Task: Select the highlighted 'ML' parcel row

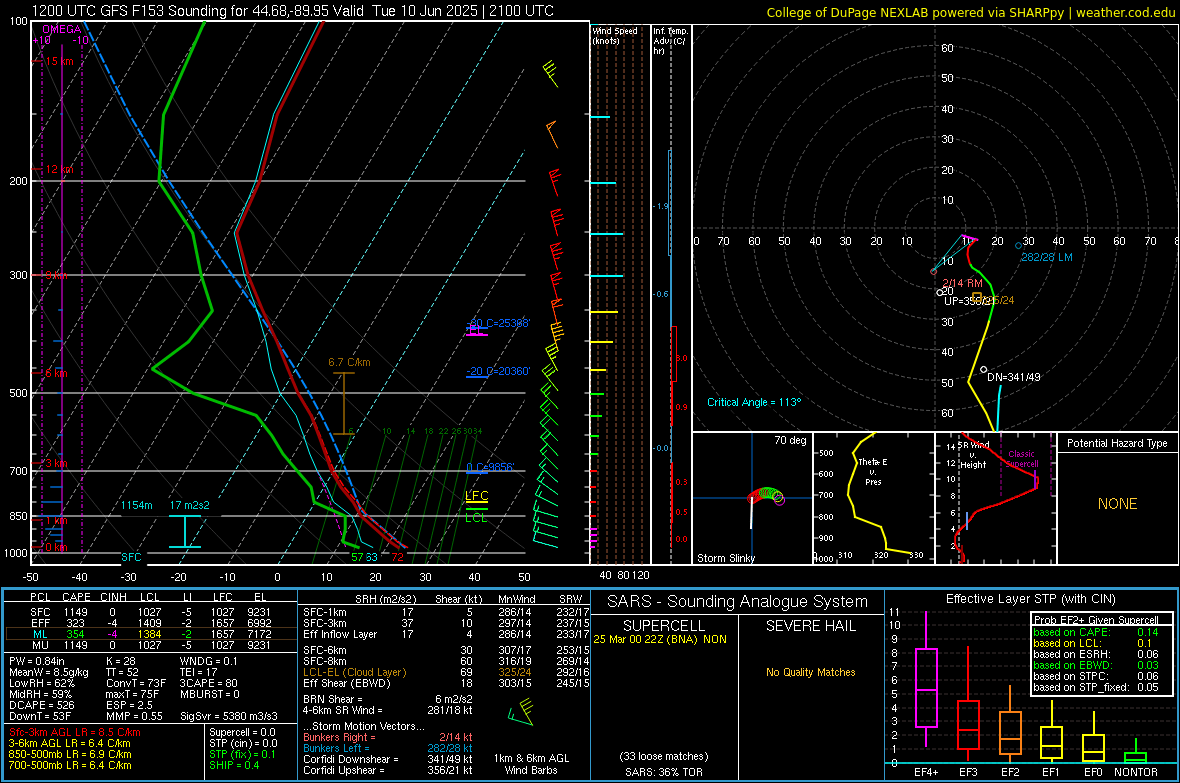Action: click(x=150, y=634)
